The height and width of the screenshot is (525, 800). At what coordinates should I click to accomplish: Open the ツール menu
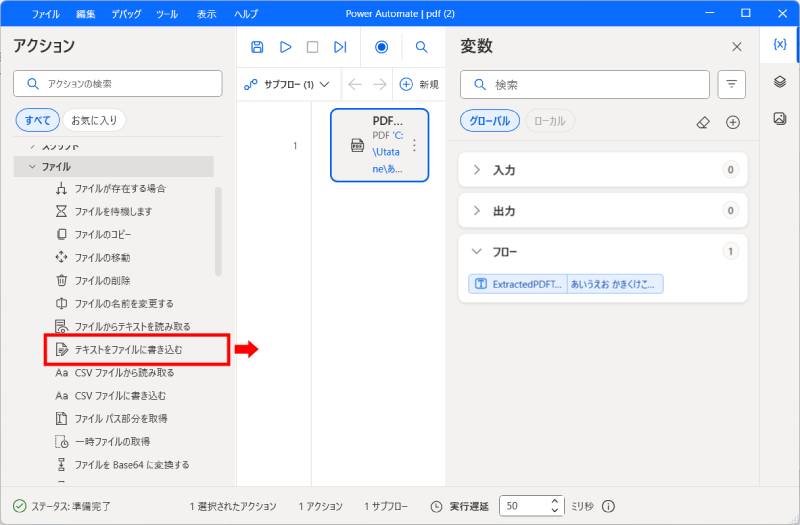167,14
